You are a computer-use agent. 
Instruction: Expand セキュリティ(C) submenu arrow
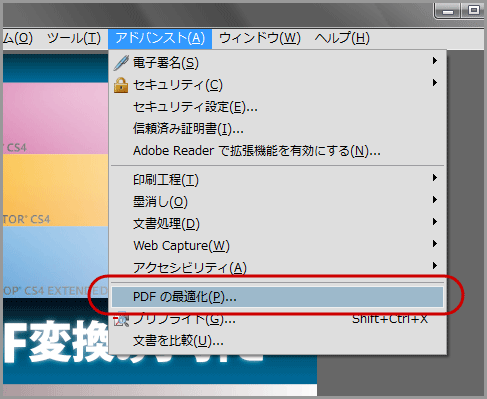(435, 83)
